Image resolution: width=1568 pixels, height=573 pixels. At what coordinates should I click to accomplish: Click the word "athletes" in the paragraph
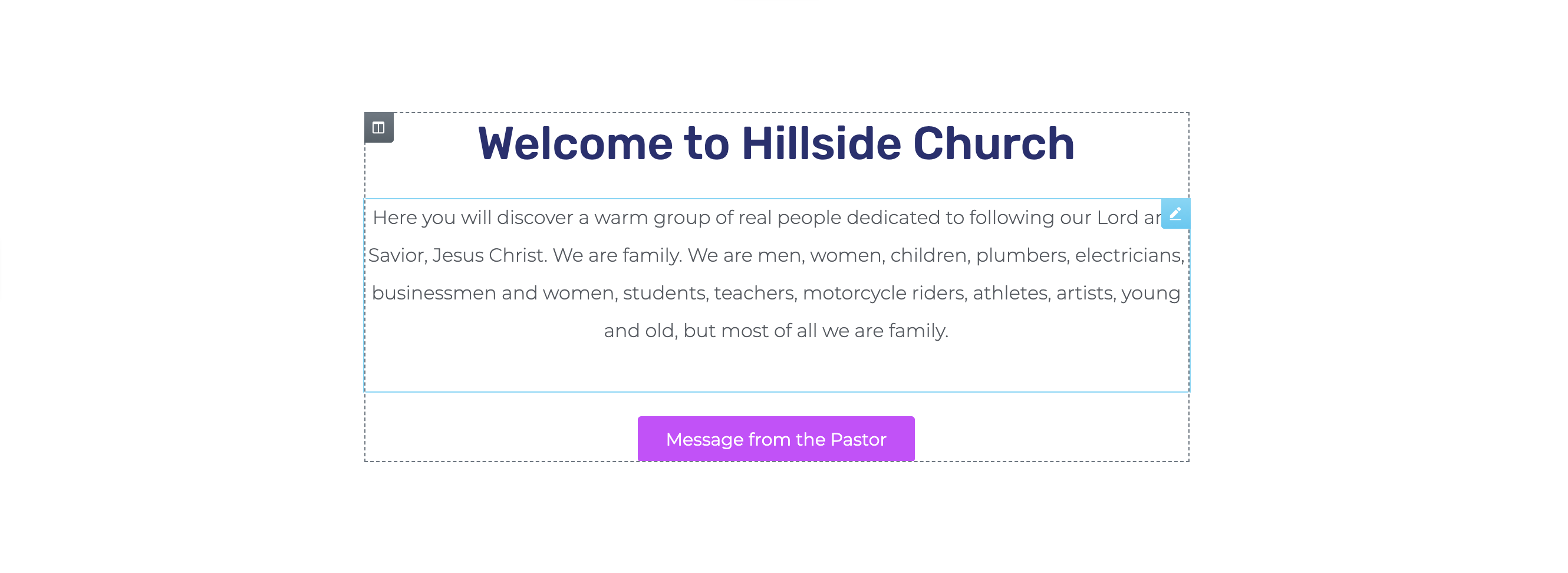[1011, 293]
